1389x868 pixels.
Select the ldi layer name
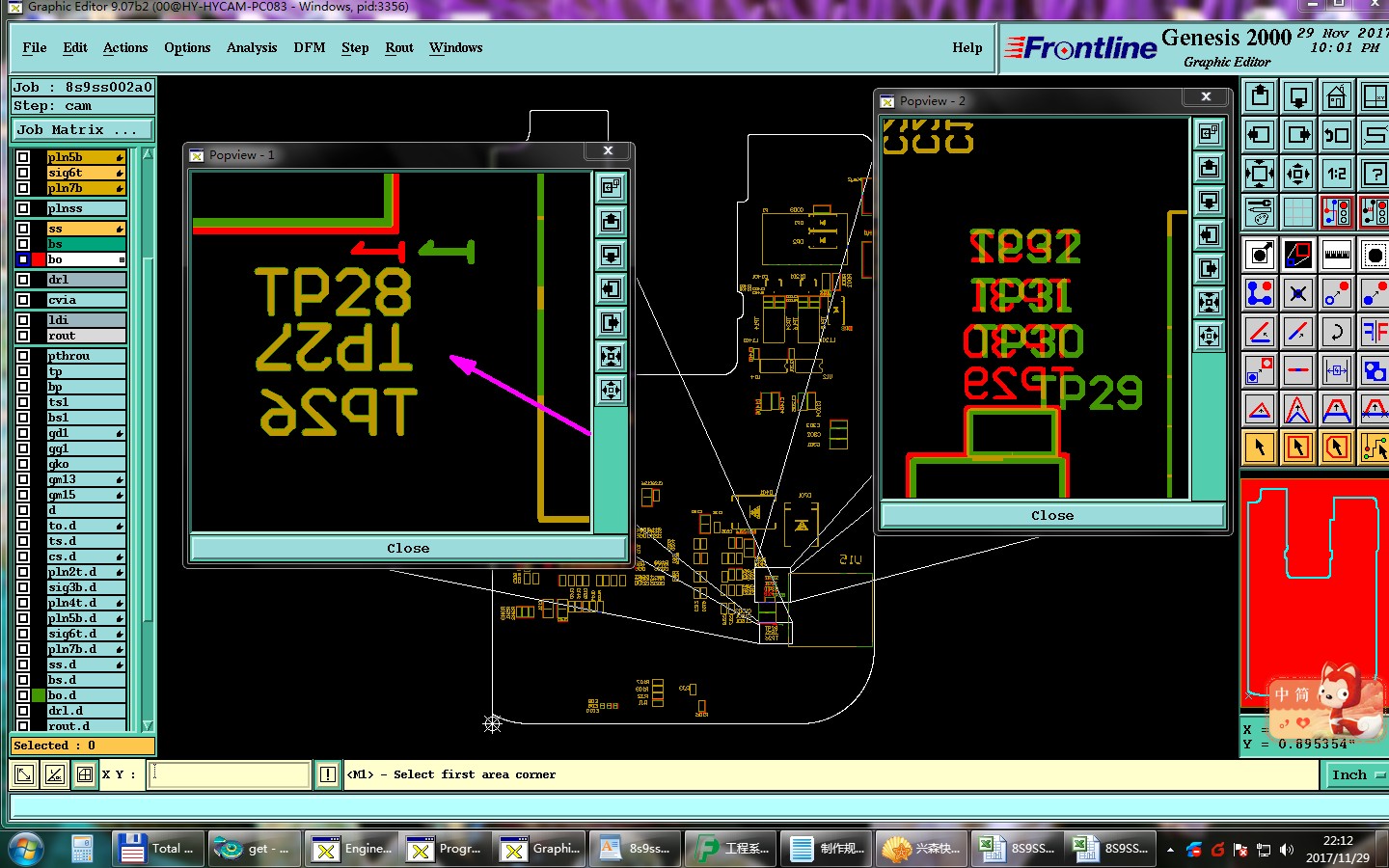point(86,320)
